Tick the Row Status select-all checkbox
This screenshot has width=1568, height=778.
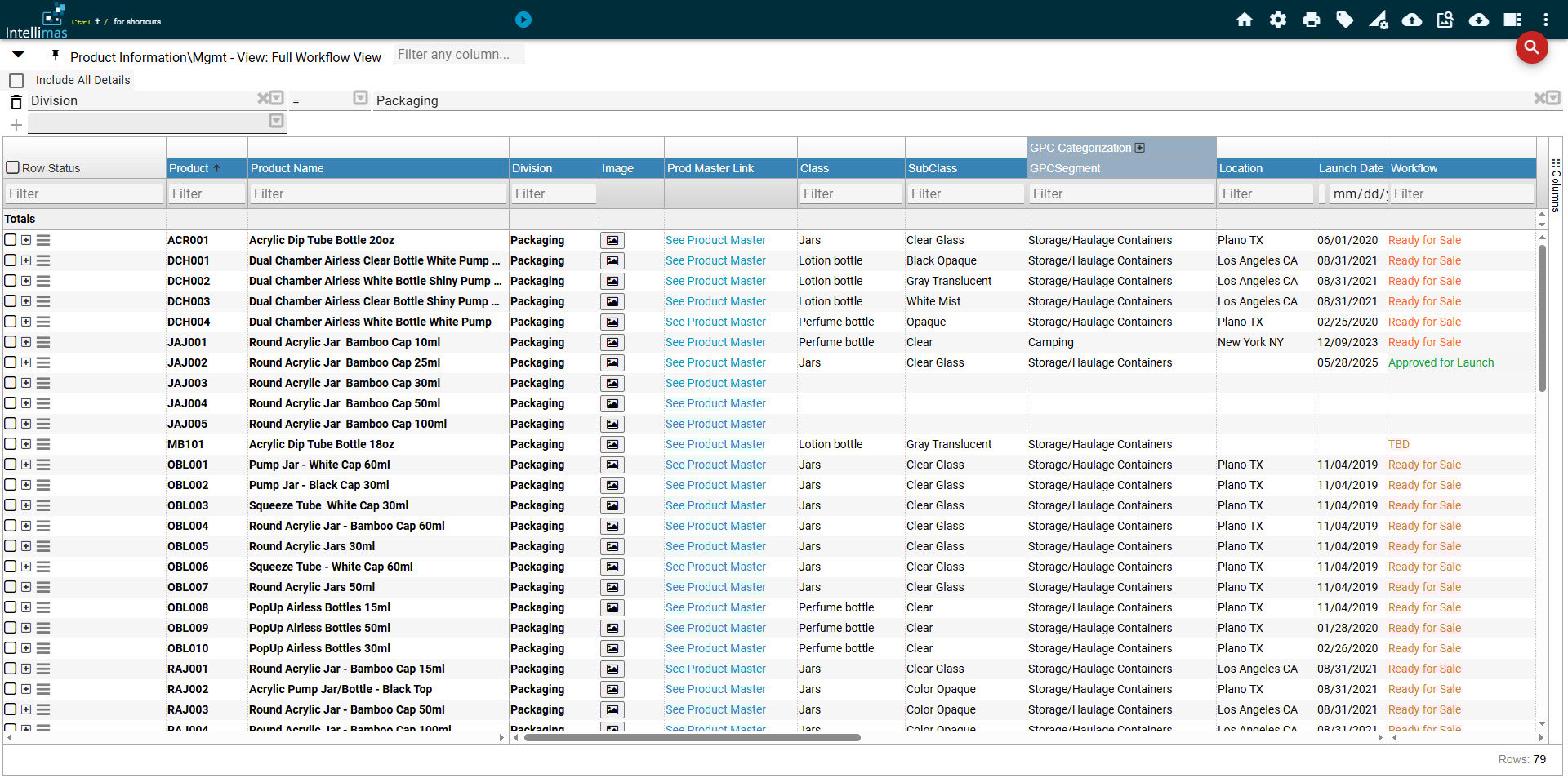coord(12,167)
